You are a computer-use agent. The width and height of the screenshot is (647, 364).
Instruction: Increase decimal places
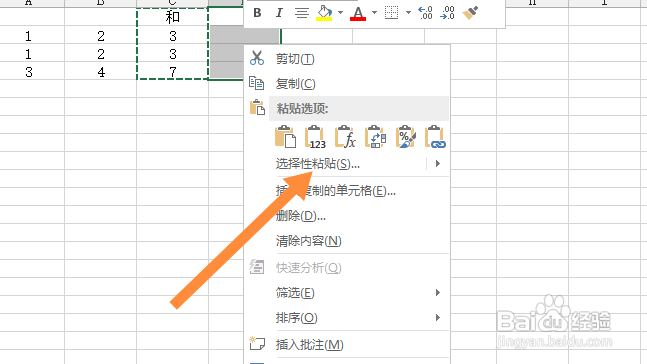pyautogui.click(x=425, y=13)
